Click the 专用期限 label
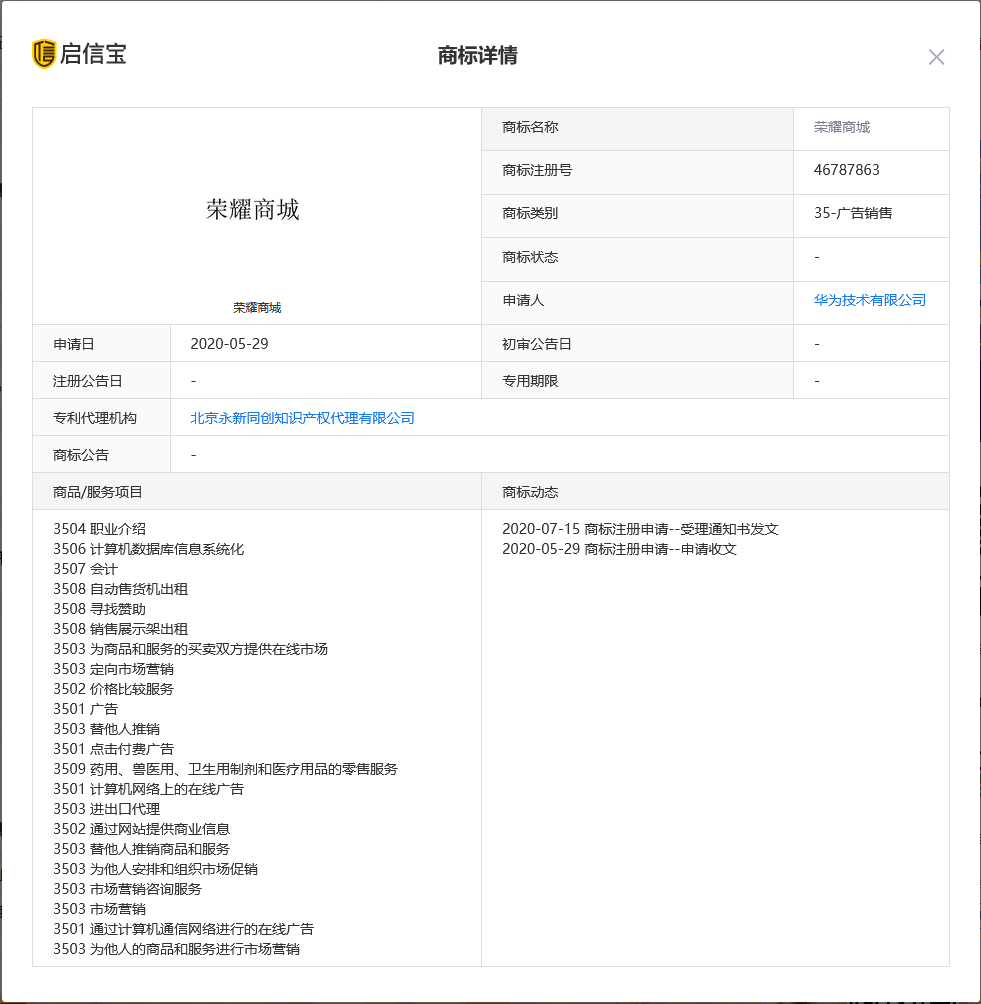Screen dimensions: 981x1004 (530, 381)
